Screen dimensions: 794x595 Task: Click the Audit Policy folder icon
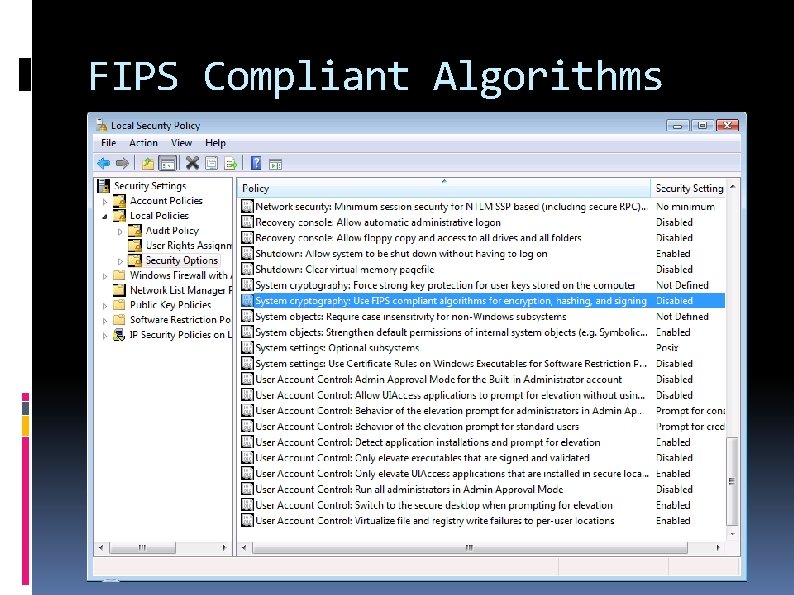pyautogui.click(x=135, y=231)
